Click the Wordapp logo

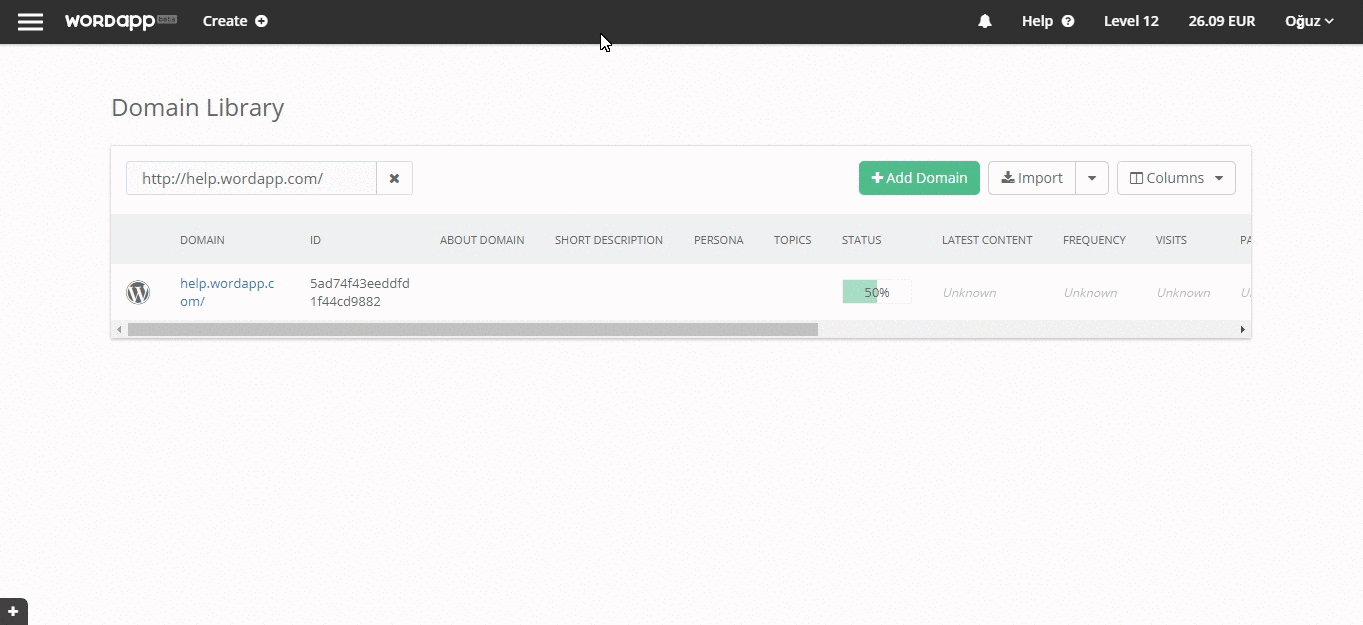[121, 21]
